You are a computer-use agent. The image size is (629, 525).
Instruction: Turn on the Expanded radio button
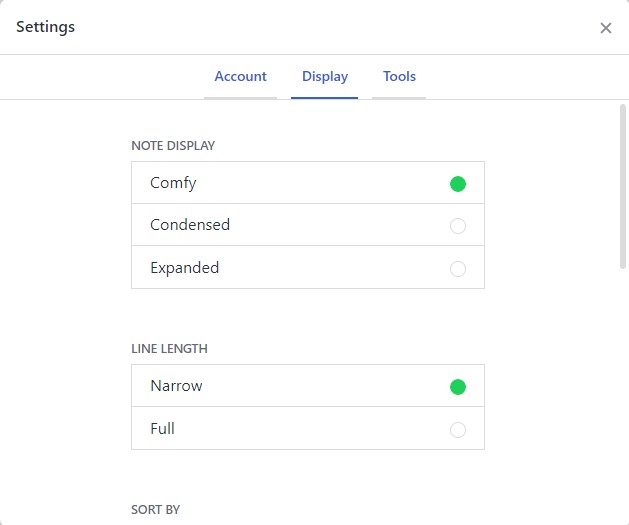pyautogui.click(x=458, y=268)
